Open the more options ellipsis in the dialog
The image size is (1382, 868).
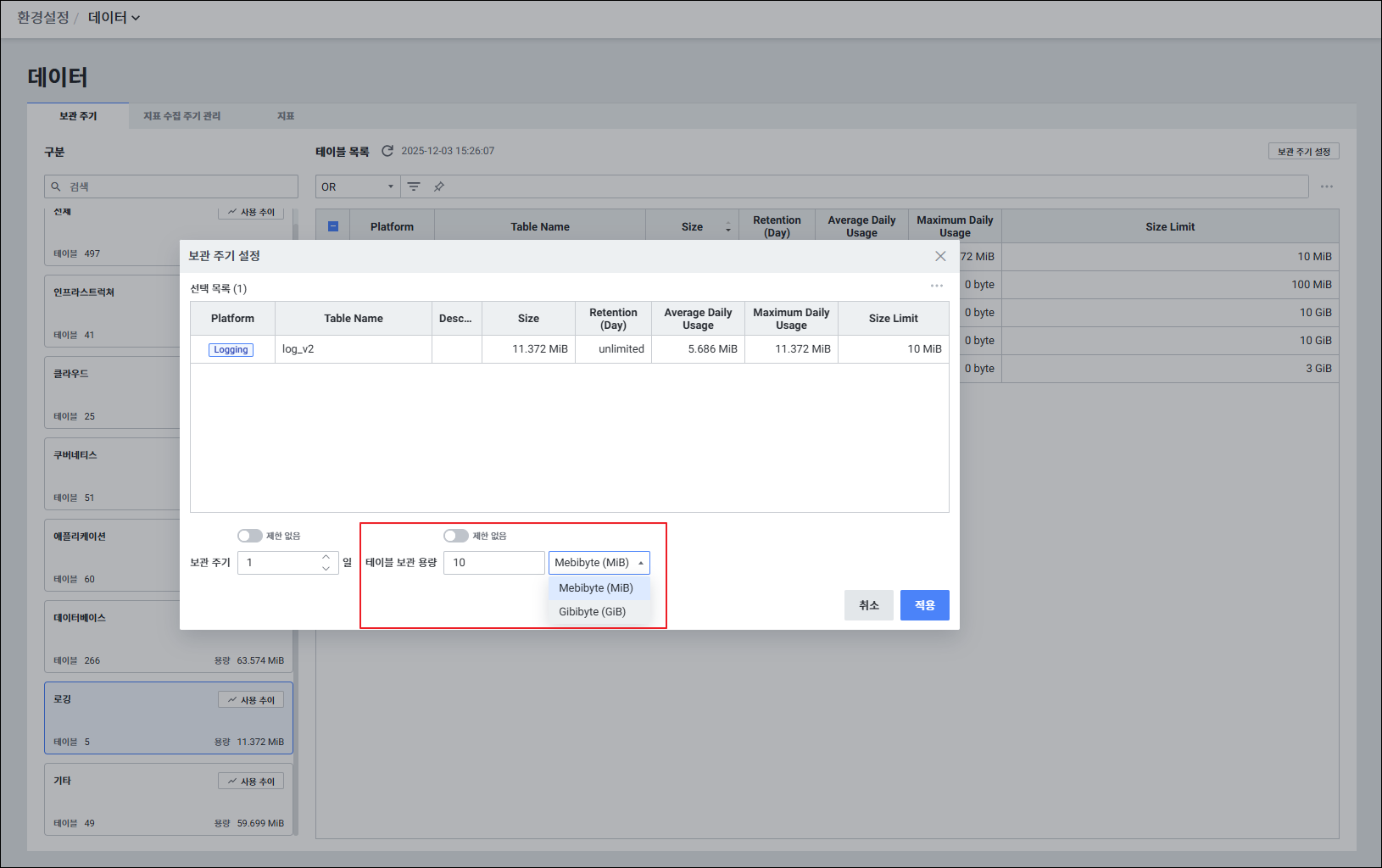coord(936,286)
